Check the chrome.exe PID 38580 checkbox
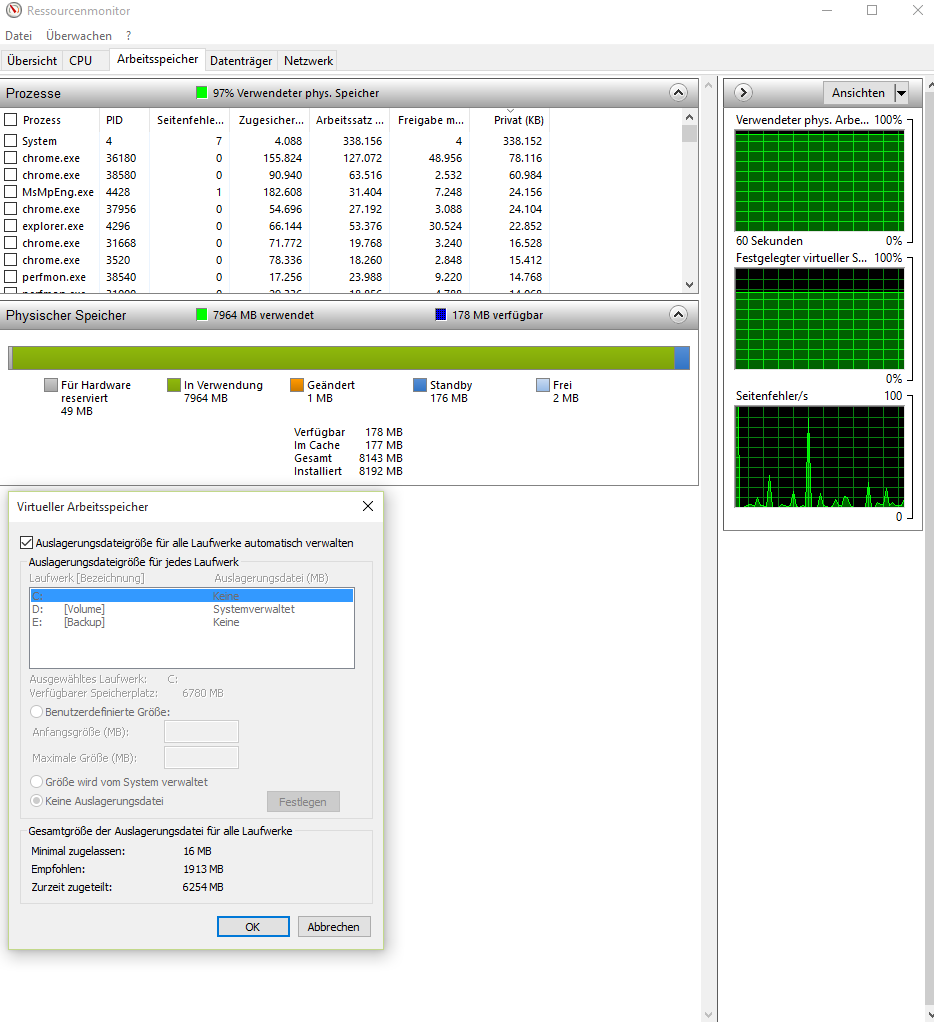 (x=10, y=175)
